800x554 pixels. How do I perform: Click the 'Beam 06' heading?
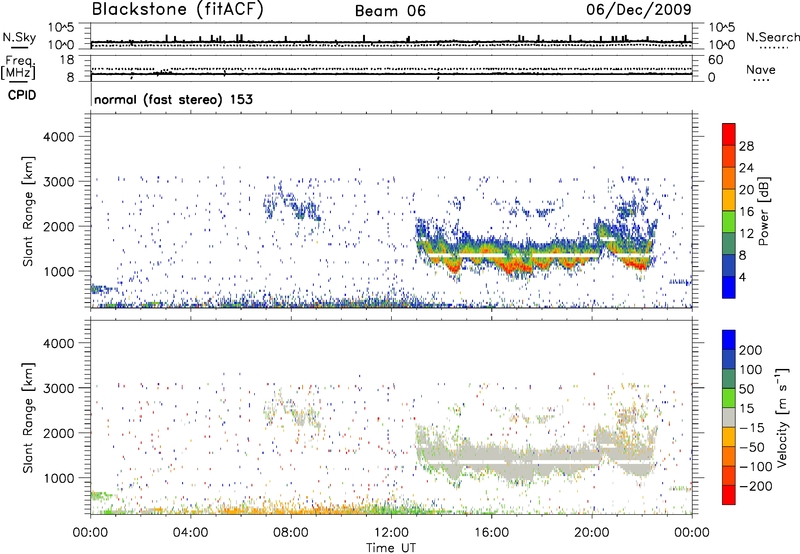[390, 11]
